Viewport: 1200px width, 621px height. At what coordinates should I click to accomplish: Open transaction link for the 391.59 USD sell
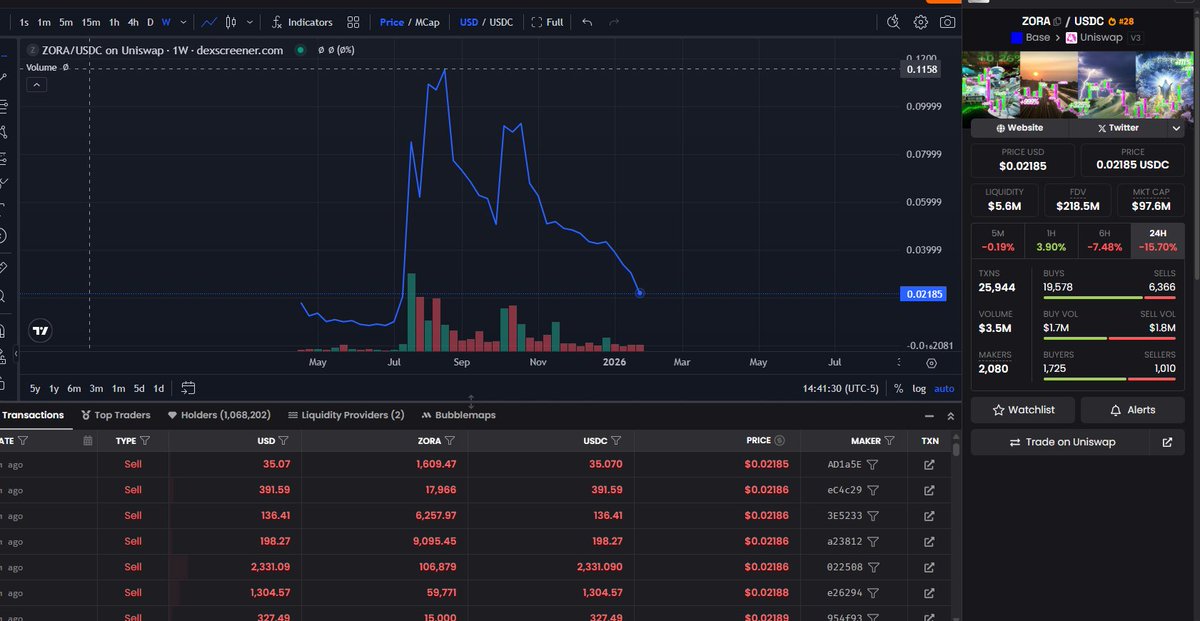point(929,490)
